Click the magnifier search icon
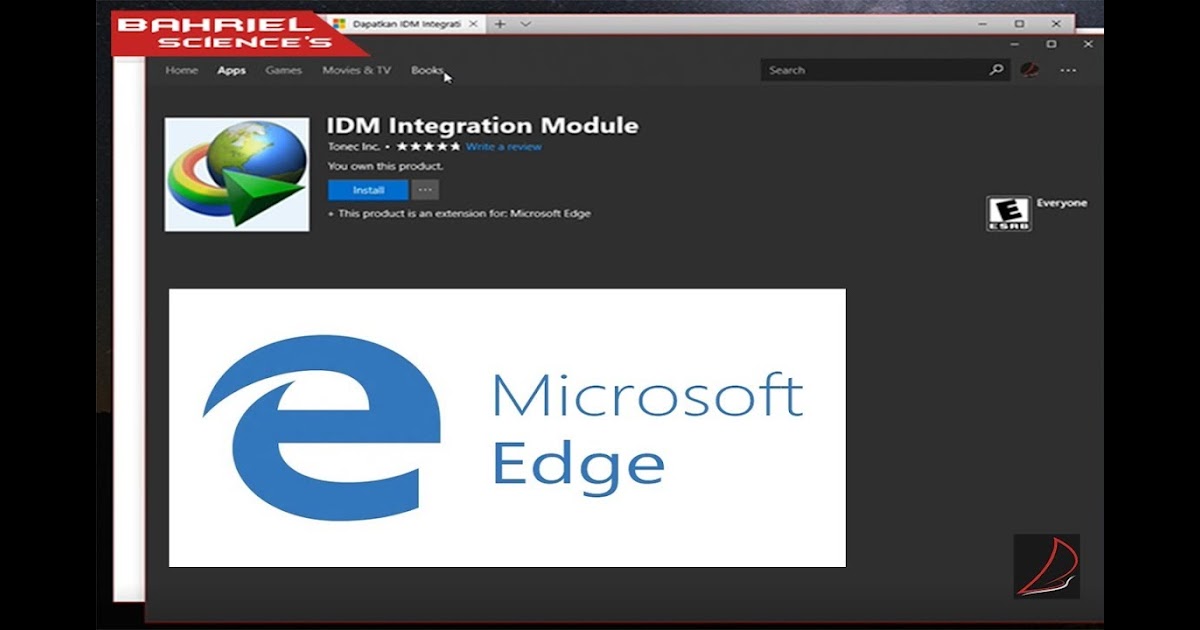 [996, 70]
